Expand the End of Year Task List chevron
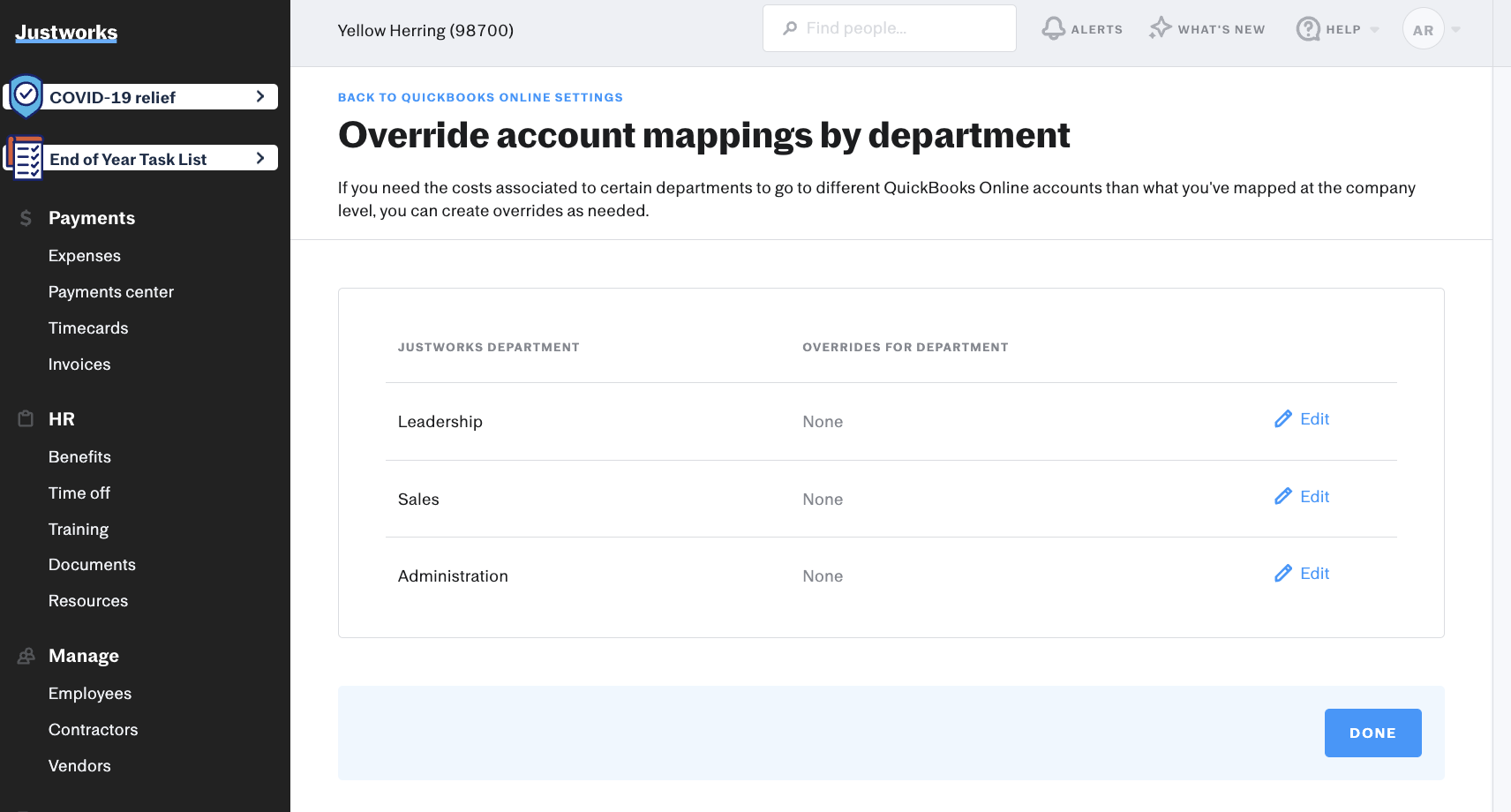This screenshot has height=812, width=1511. pyautogui.click(x=260, y=158)
